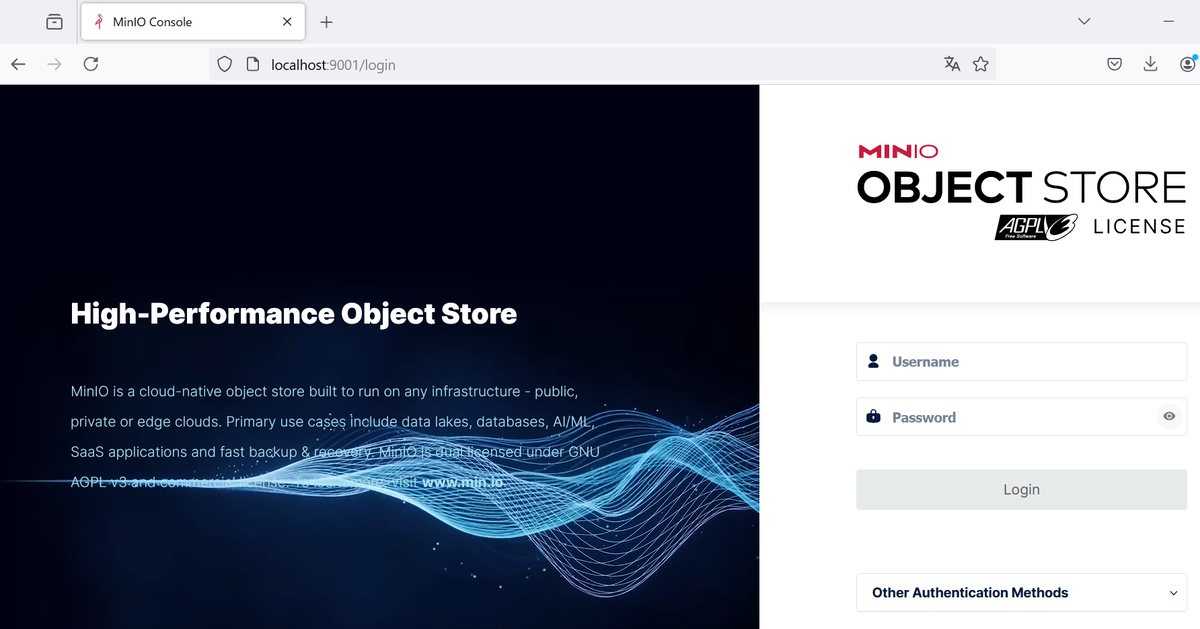Translate this page icon

point(952,64)
